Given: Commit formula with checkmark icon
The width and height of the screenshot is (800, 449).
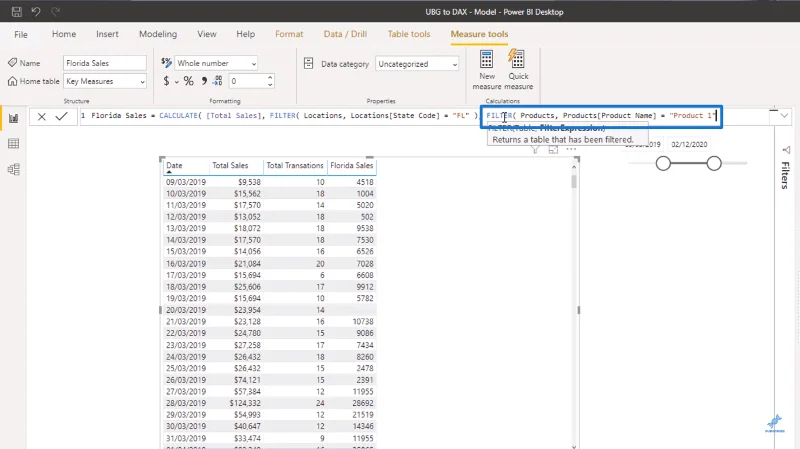Looking at the screenshot, I should click(62, 116).
